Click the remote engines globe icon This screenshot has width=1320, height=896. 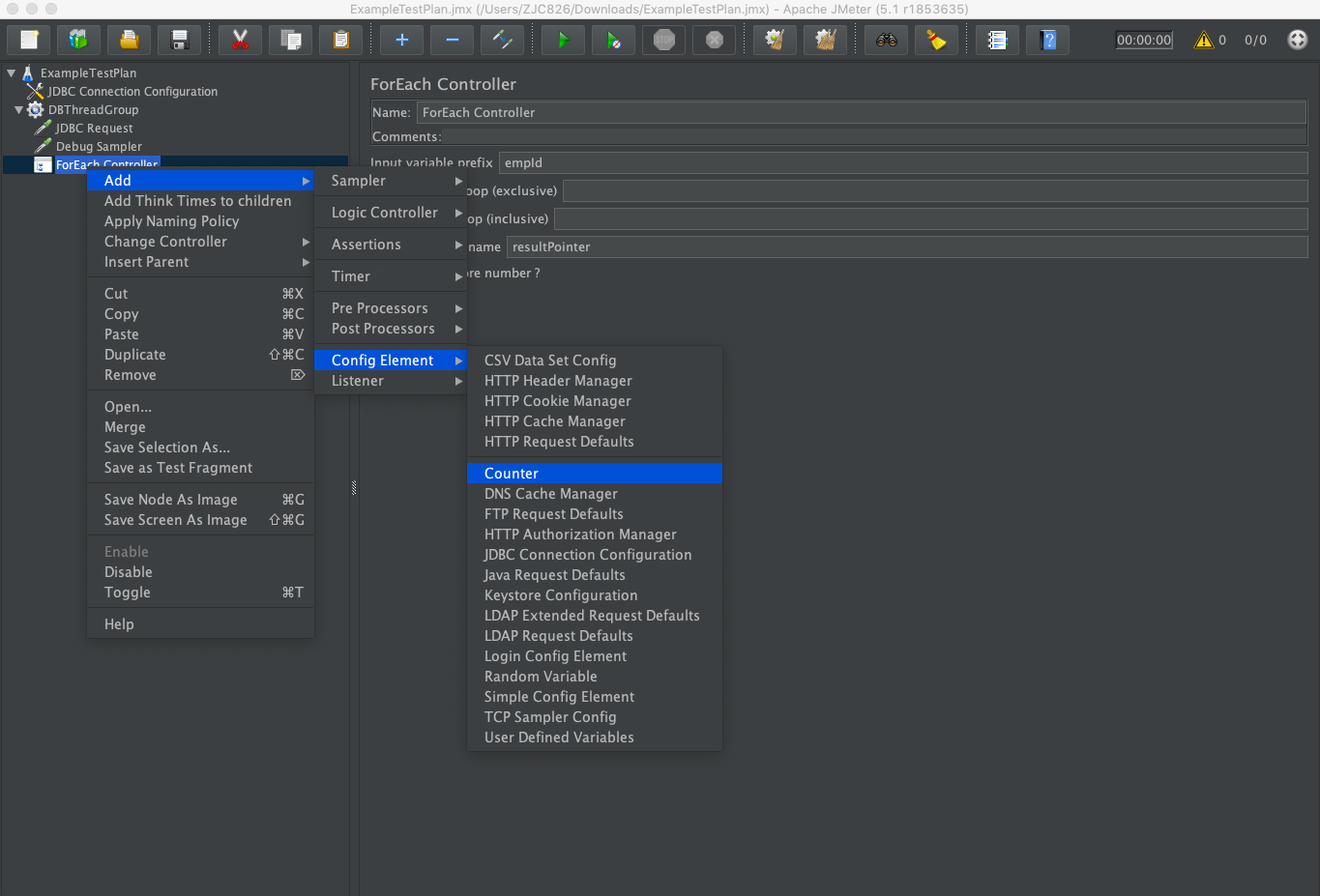(1298, 40)
